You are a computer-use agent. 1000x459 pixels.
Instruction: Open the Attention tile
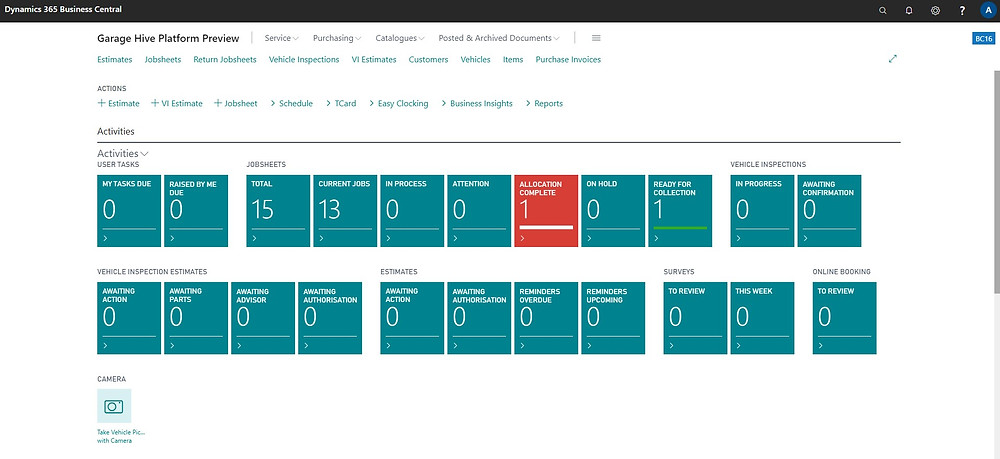click(x=479, y=210)
